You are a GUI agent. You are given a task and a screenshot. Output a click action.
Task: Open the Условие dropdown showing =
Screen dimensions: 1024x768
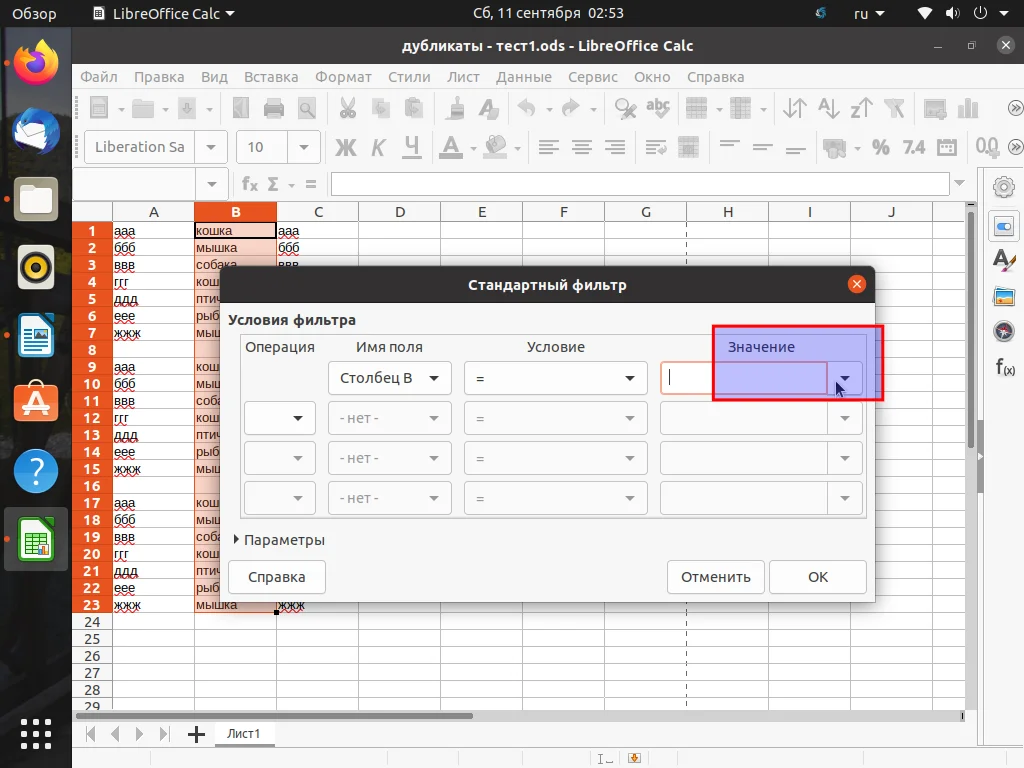click(628, 378)
